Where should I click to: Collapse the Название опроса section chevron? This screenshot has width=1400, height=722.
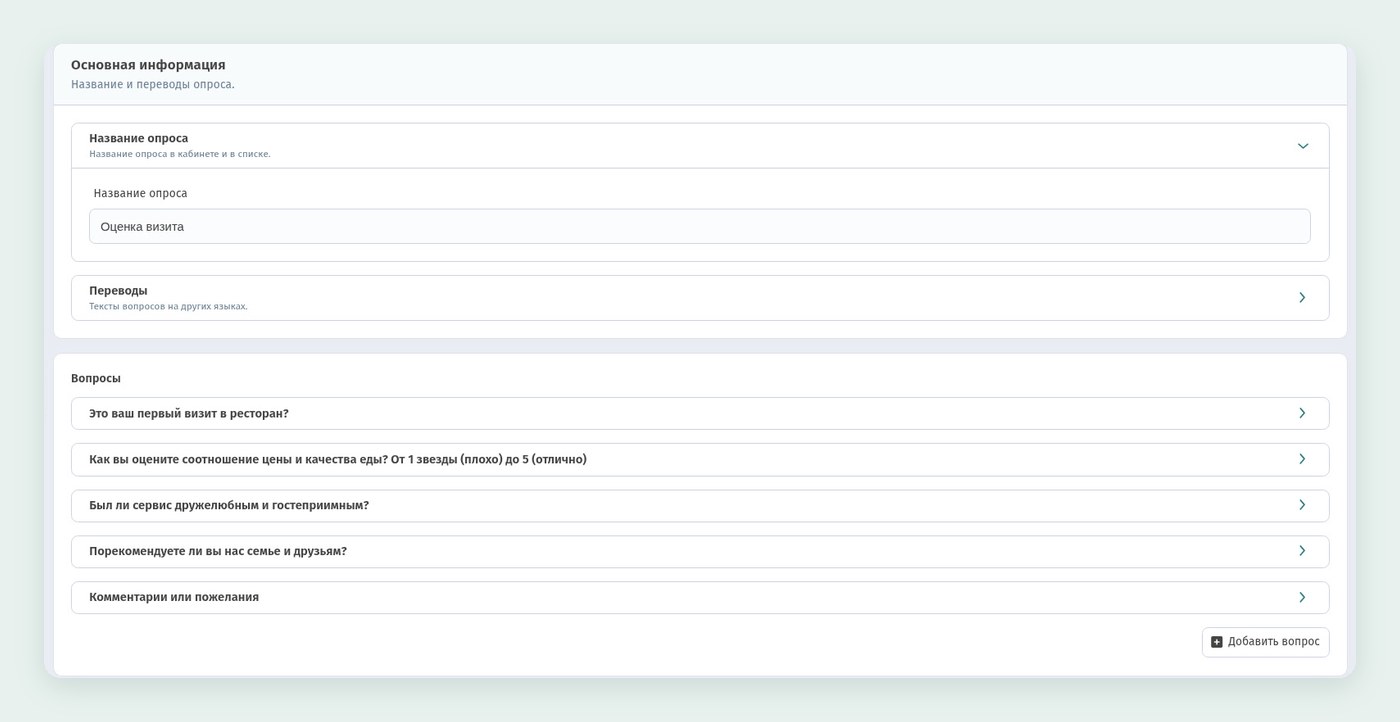(1302, 146)
